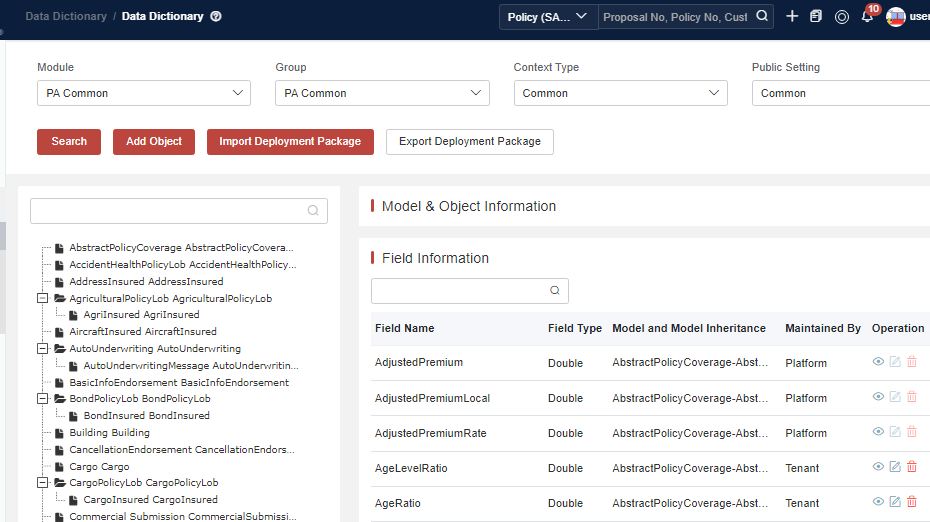The height and width of the screenshot is (522, 930).
Task: Delete the AgeRatio field
Action: (x=911, y=502)
